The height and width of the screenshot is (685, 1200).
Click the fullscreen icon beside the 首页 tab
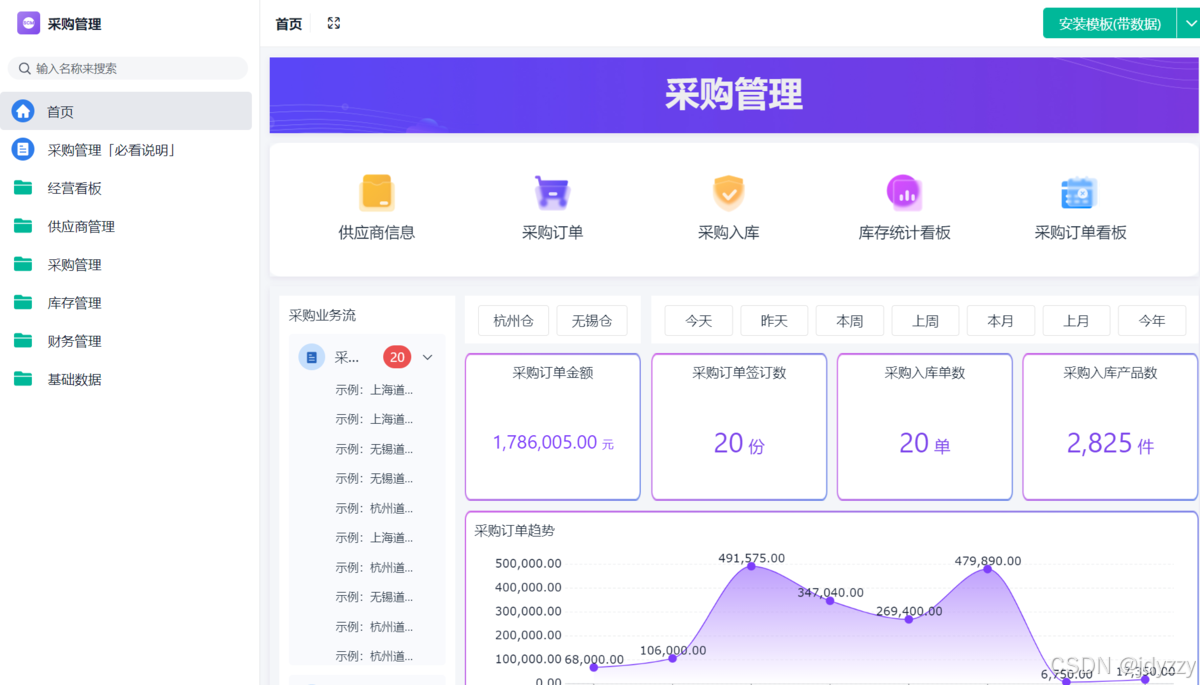pyautogui.click(x=334, y=23)
